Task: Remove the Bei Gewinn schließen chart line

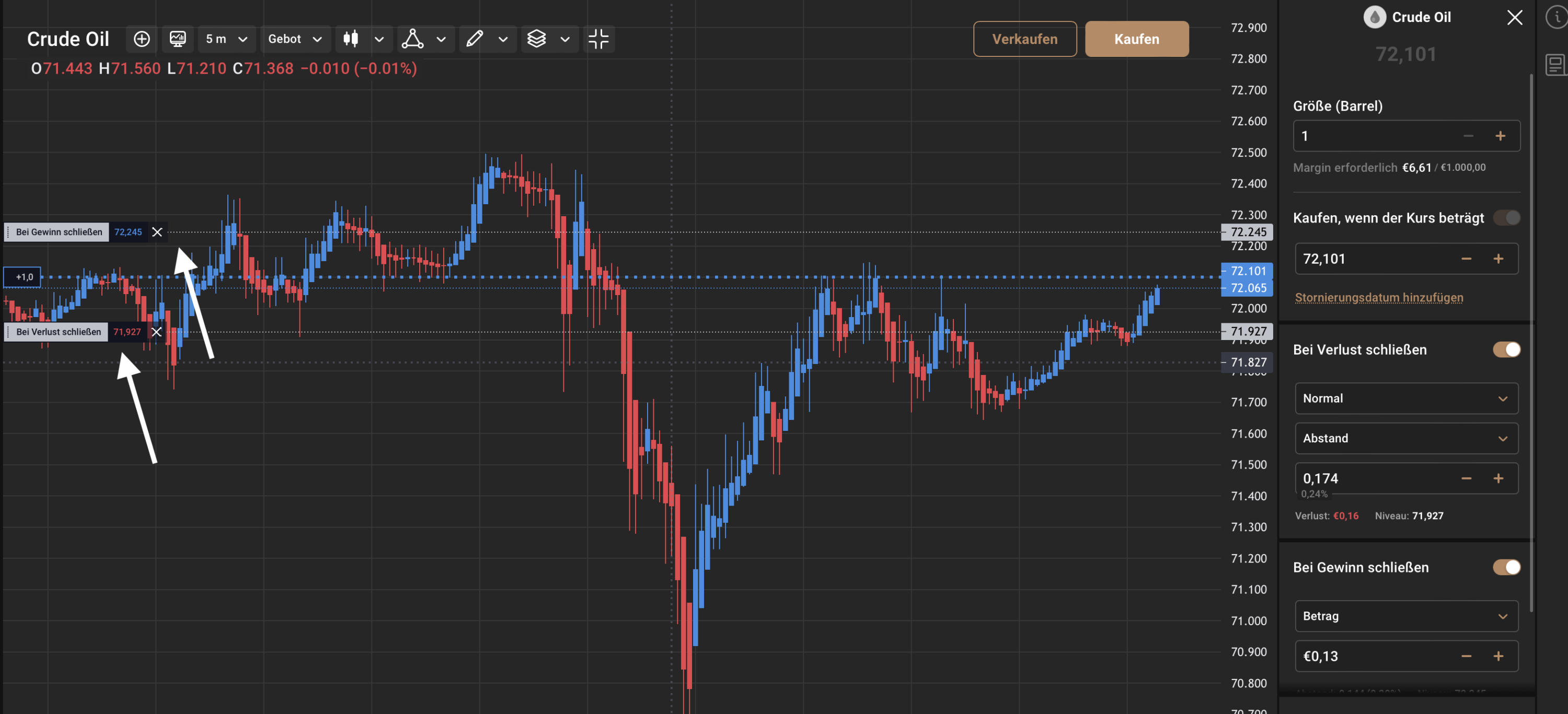Action: click(x=157, y=232)
